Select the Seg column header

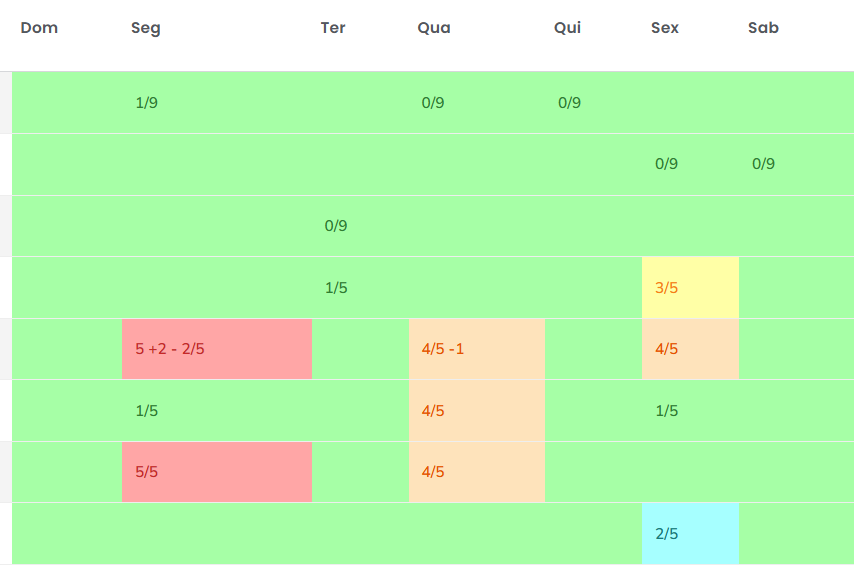pyautogui.click(x=146, y=28)
